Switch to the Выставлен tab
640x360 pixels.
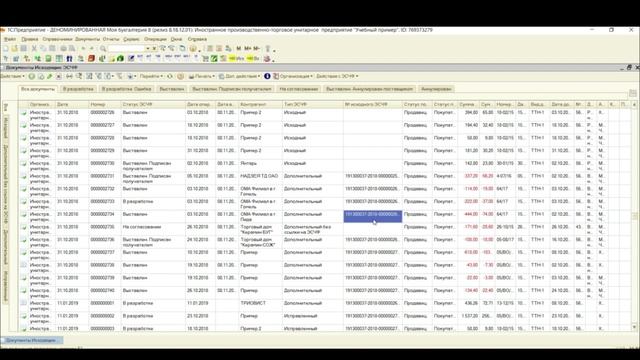(x=171, y=89)
